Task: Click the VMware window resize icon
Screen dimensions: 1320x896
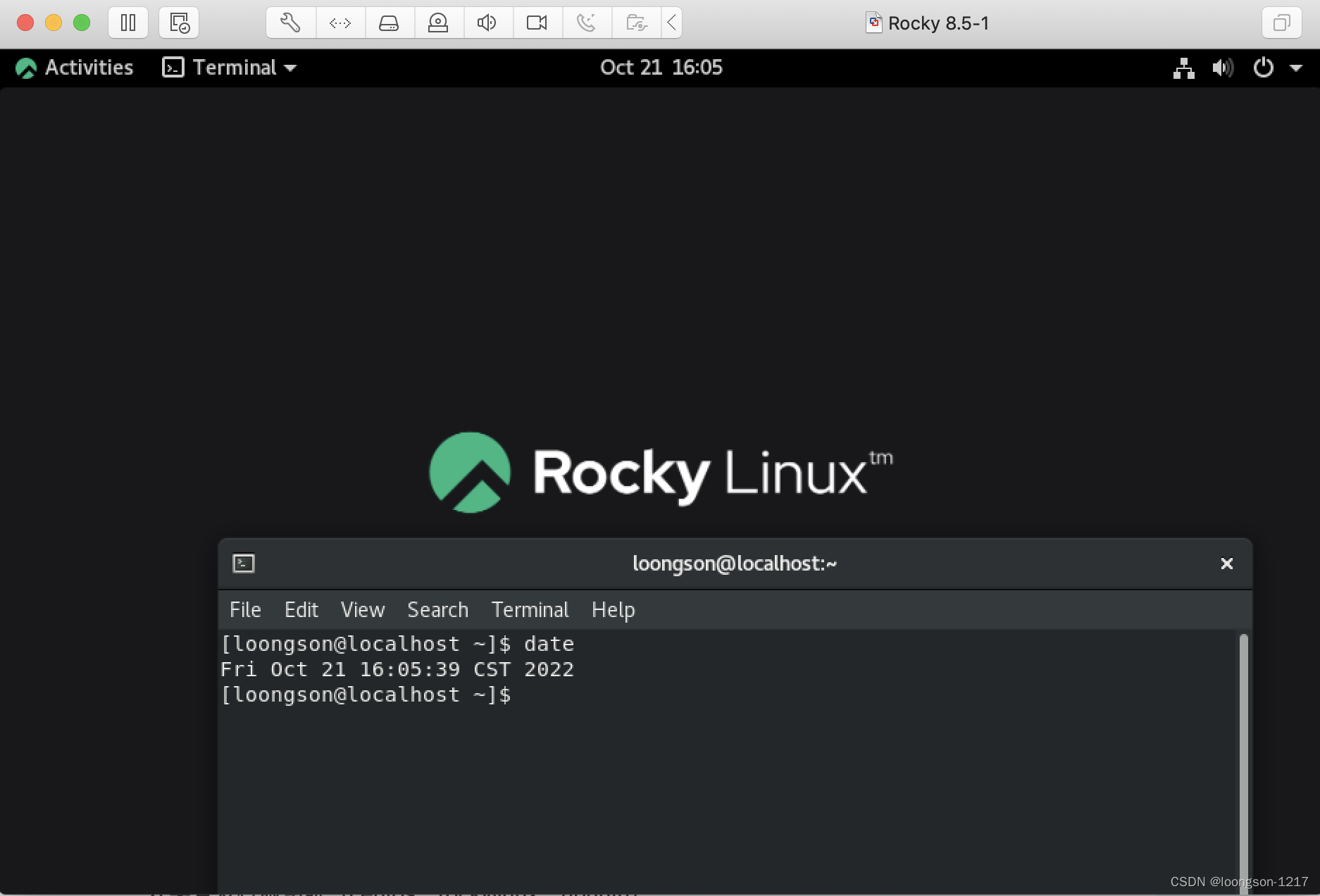Action: [x=1282, y=23]
